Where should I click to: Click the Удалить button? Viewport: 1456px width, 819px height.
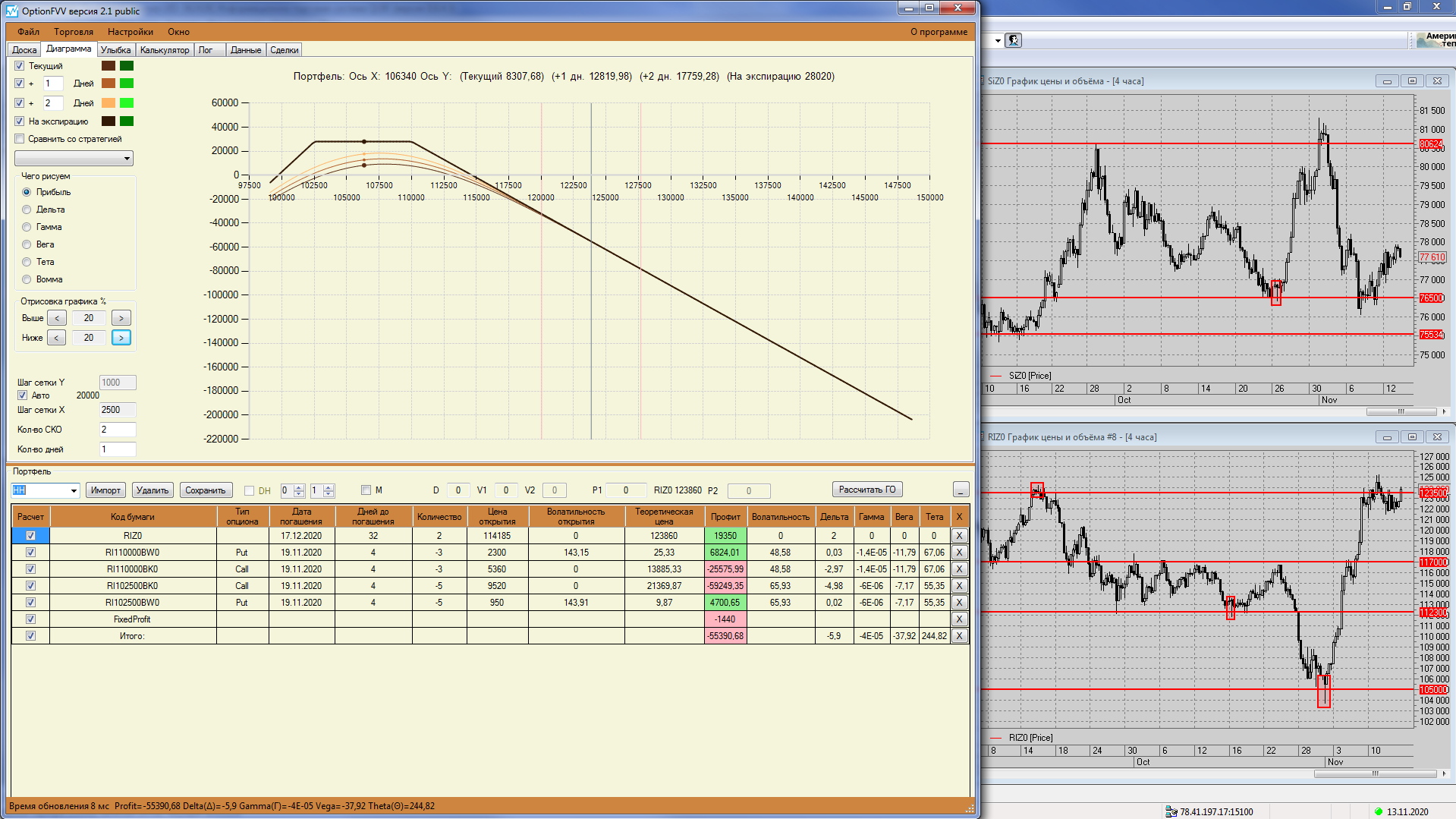pyautogui.click(x=153, y=490)
